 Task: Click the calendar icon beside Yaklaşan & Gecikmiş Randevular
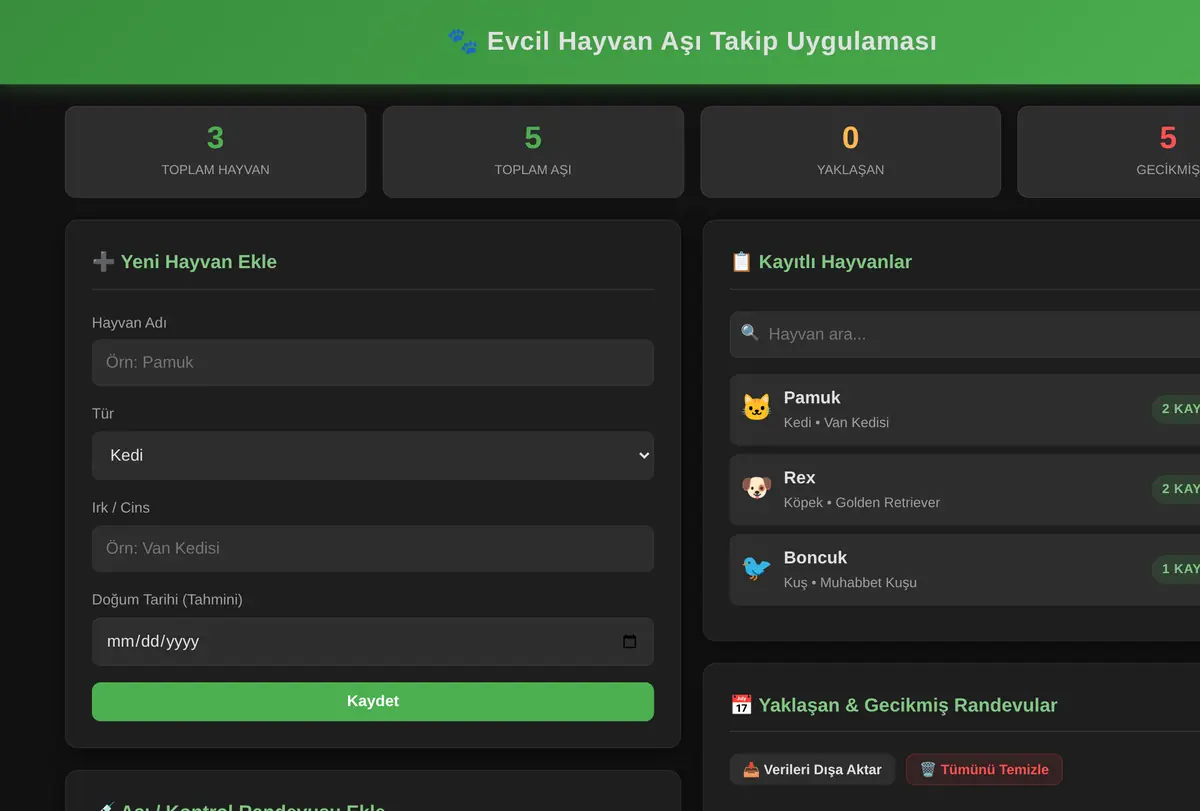coord(741,705)
